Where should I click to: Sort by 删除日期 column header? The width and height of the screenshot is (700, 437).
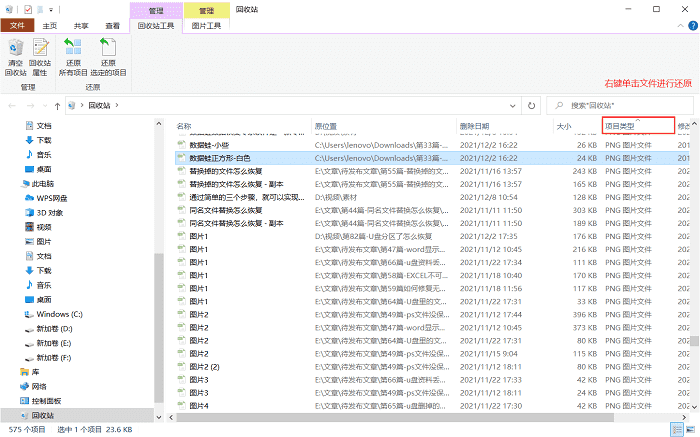(475, 126)
